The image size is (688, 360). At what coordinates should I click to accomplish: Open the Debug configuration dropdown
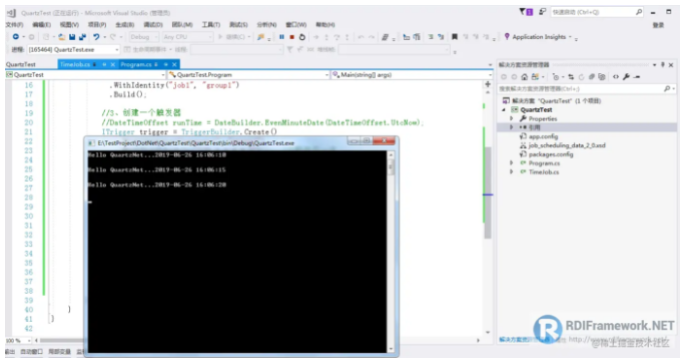coord(143,37)
